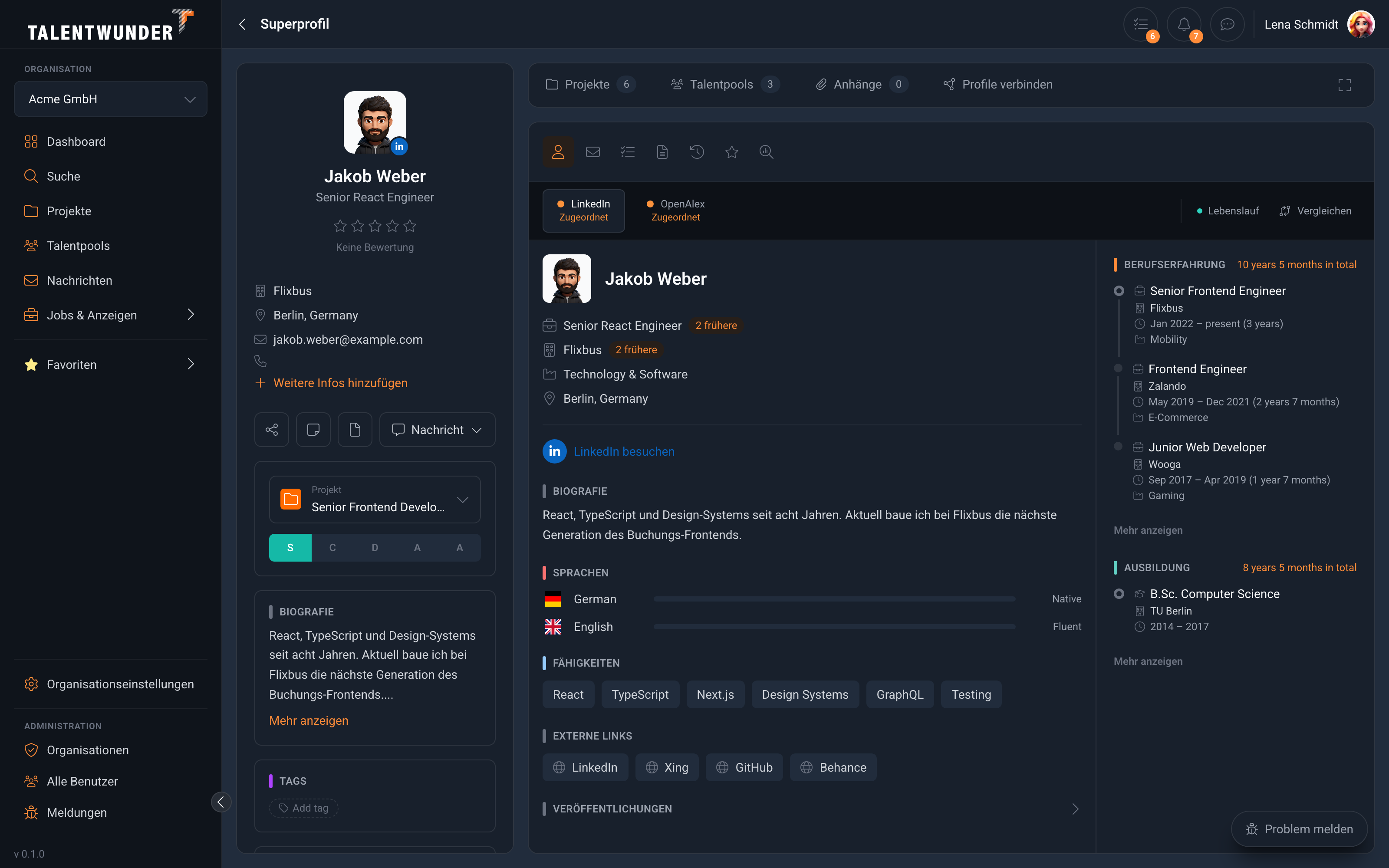Select the star ratings tab icon
This screenshot has height=868, width=1389.
[732, 152]
